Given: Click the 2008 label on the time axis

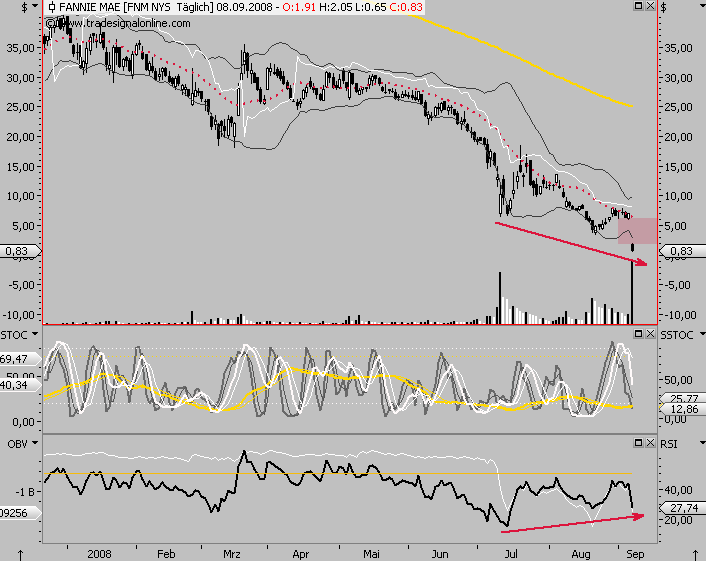Looking at the screenshot, I should 100,554.
